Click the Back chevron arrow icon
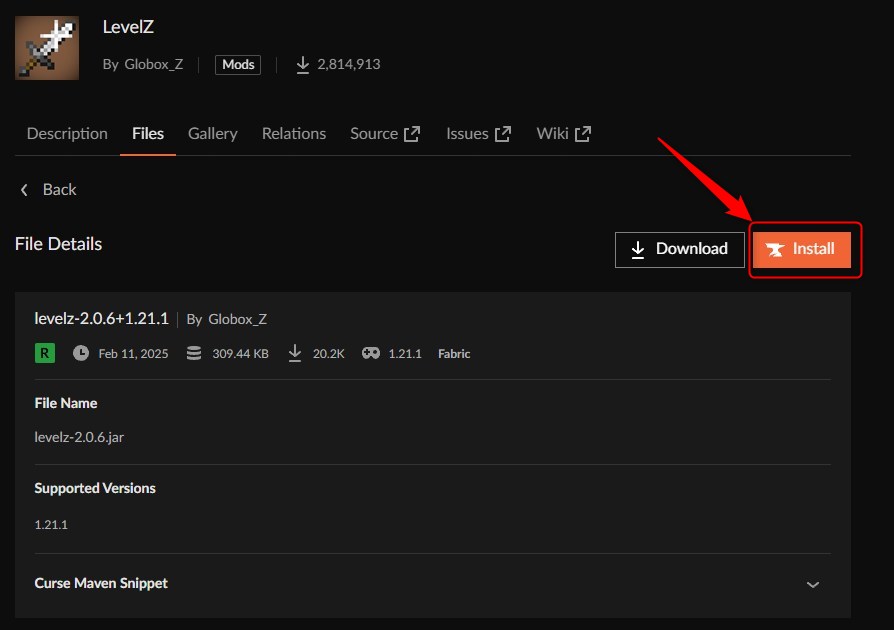This screenshot has height=630, width=894. tap(24, 190)
